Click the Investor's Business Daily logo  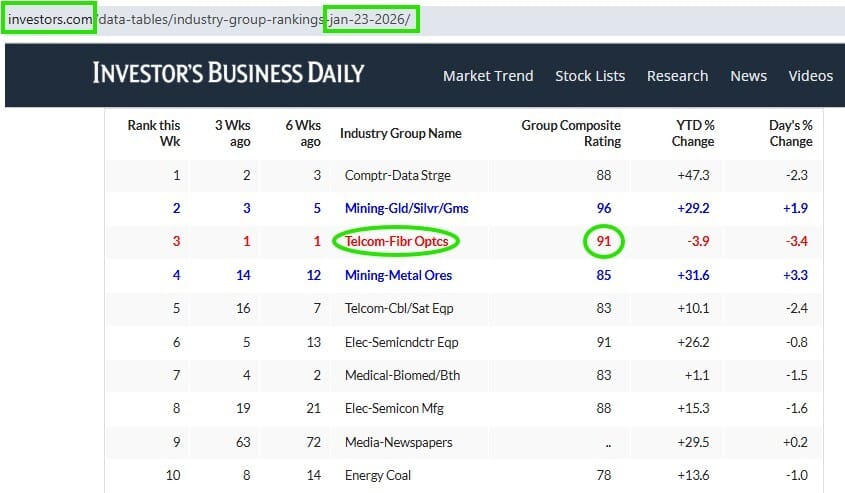[228, 73]
